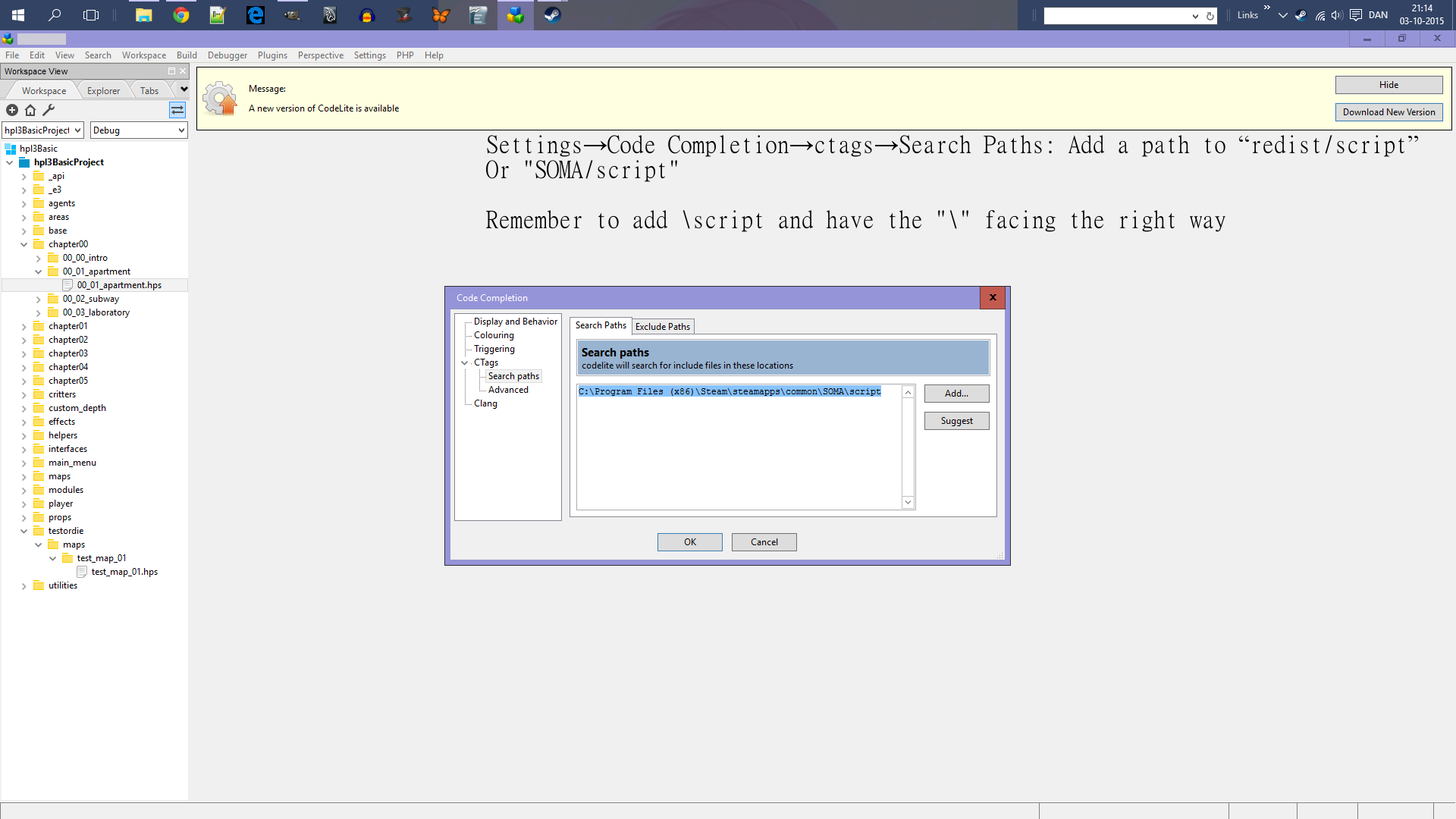Click OK to confirm code completion settings
Screen dimensions: 1456x819
coord(689,542)
